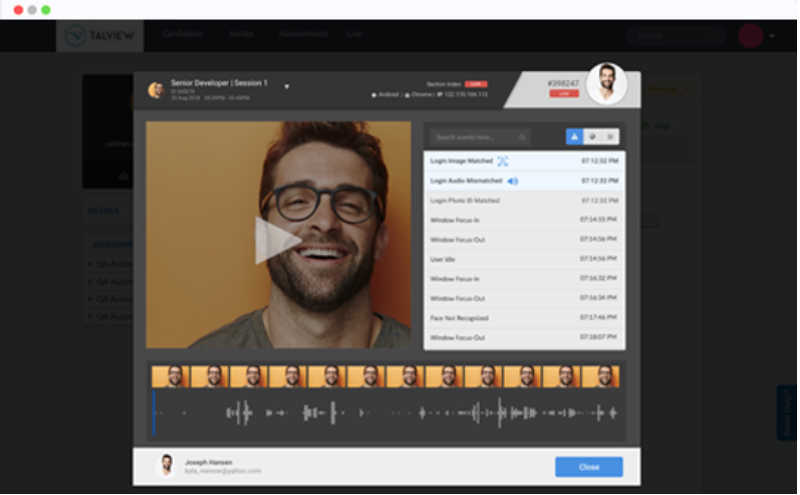Select the User Idle event
The height and width of the screenshot is (495, 800).
(x=524, y=259)
